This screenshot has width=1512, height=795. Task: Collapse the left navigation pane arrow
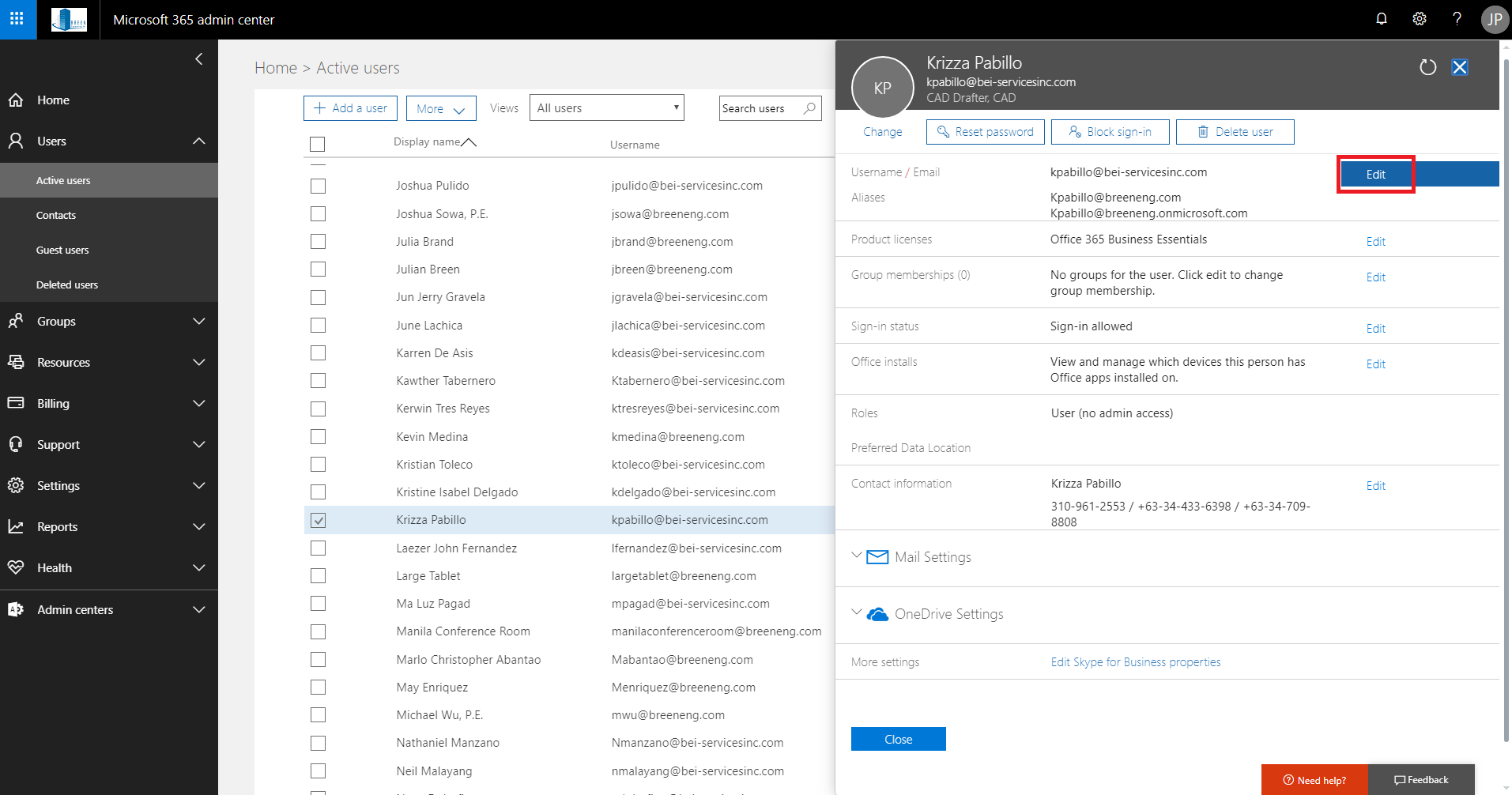tap(198, 58)
